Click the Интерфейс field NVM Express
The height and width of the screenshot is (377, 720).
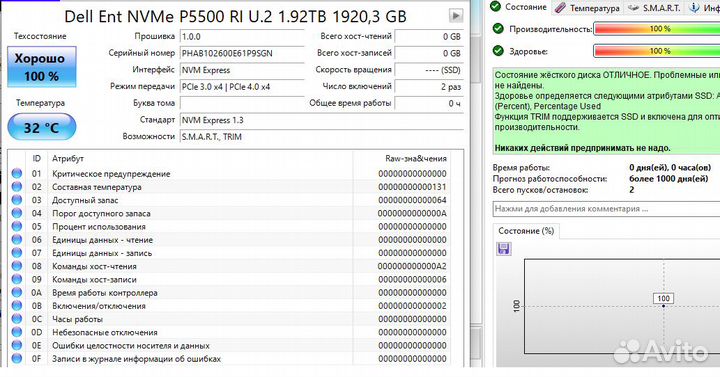[242, 70]
